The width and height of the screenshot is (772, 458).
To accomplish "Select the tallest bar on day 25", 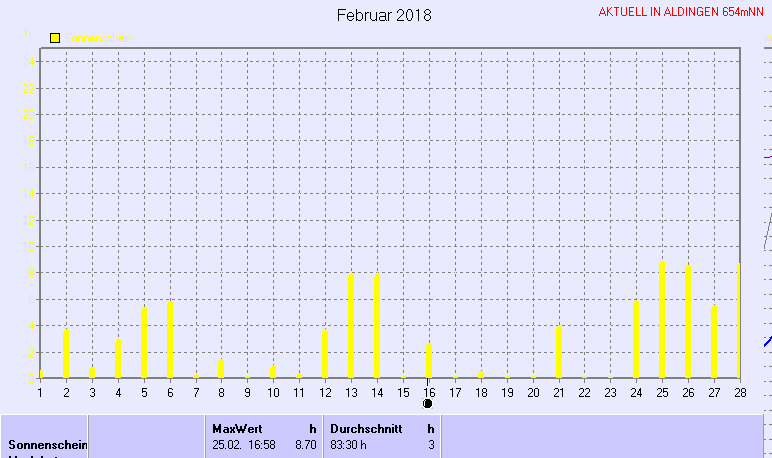I will 662,319.
